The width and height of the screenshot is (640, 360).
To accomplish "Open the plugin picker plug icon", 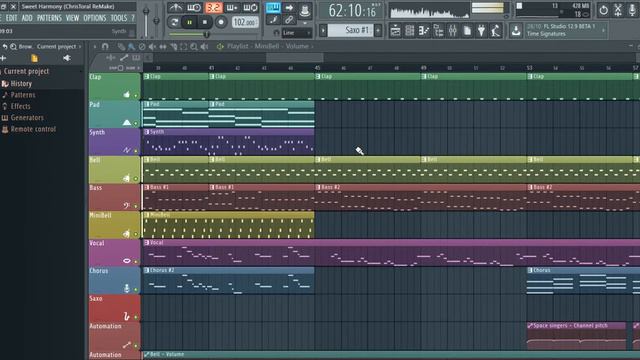I will pyautogui.click(x=481, y=31).
